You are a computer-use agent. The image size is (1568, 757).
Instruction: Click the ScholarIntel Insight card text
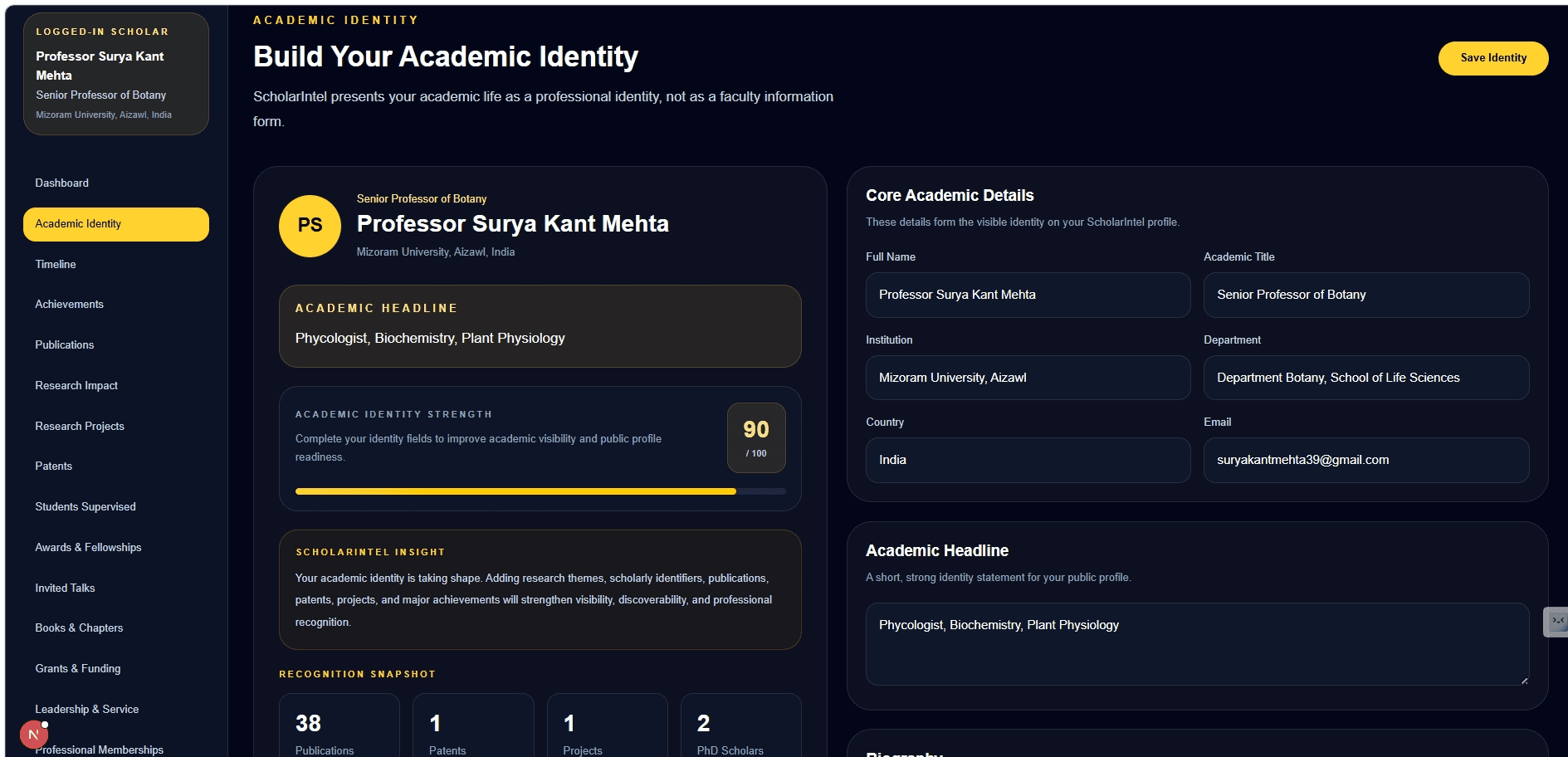(534, 600)
